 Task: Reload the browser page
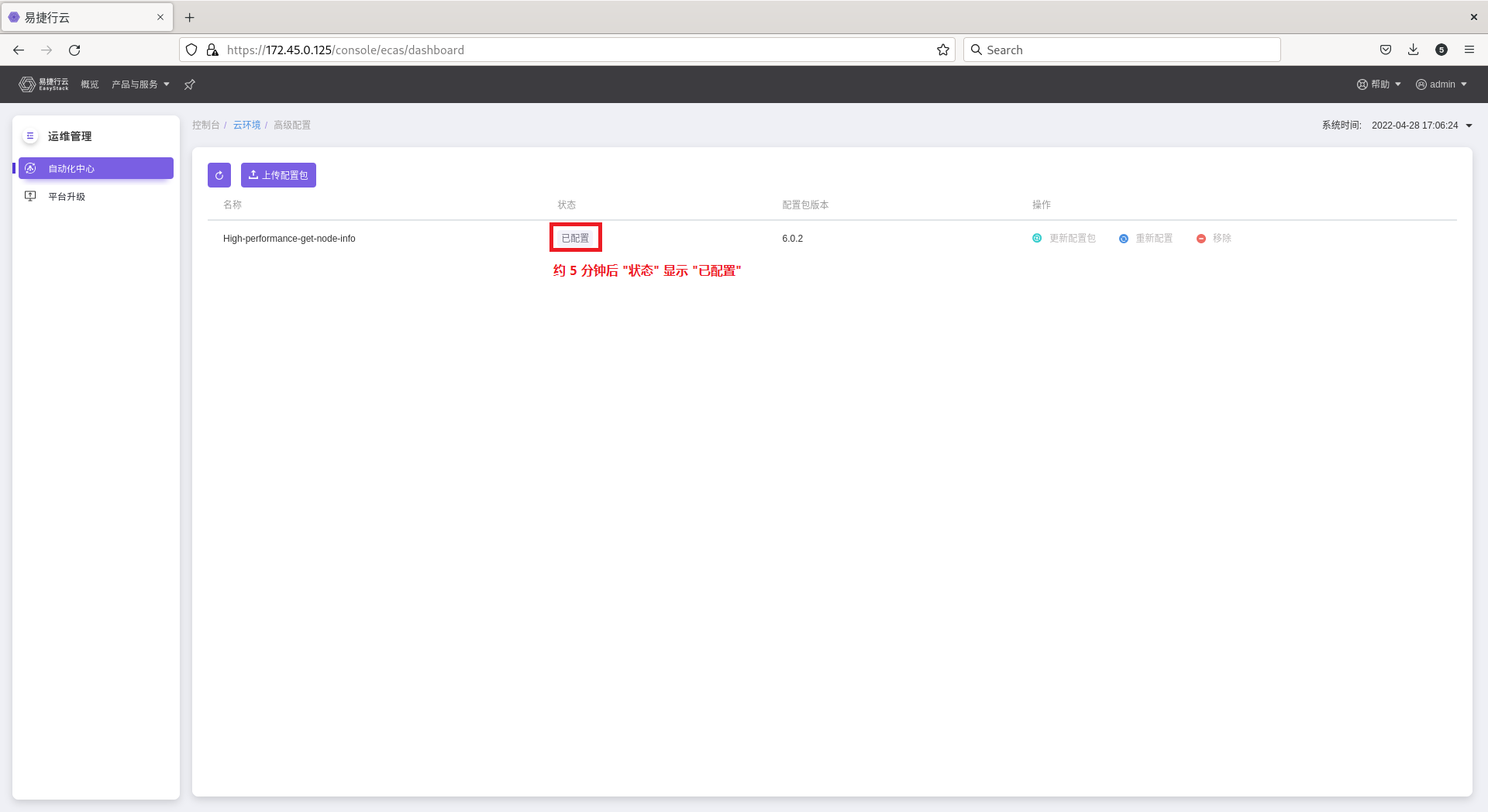point(74,50)
